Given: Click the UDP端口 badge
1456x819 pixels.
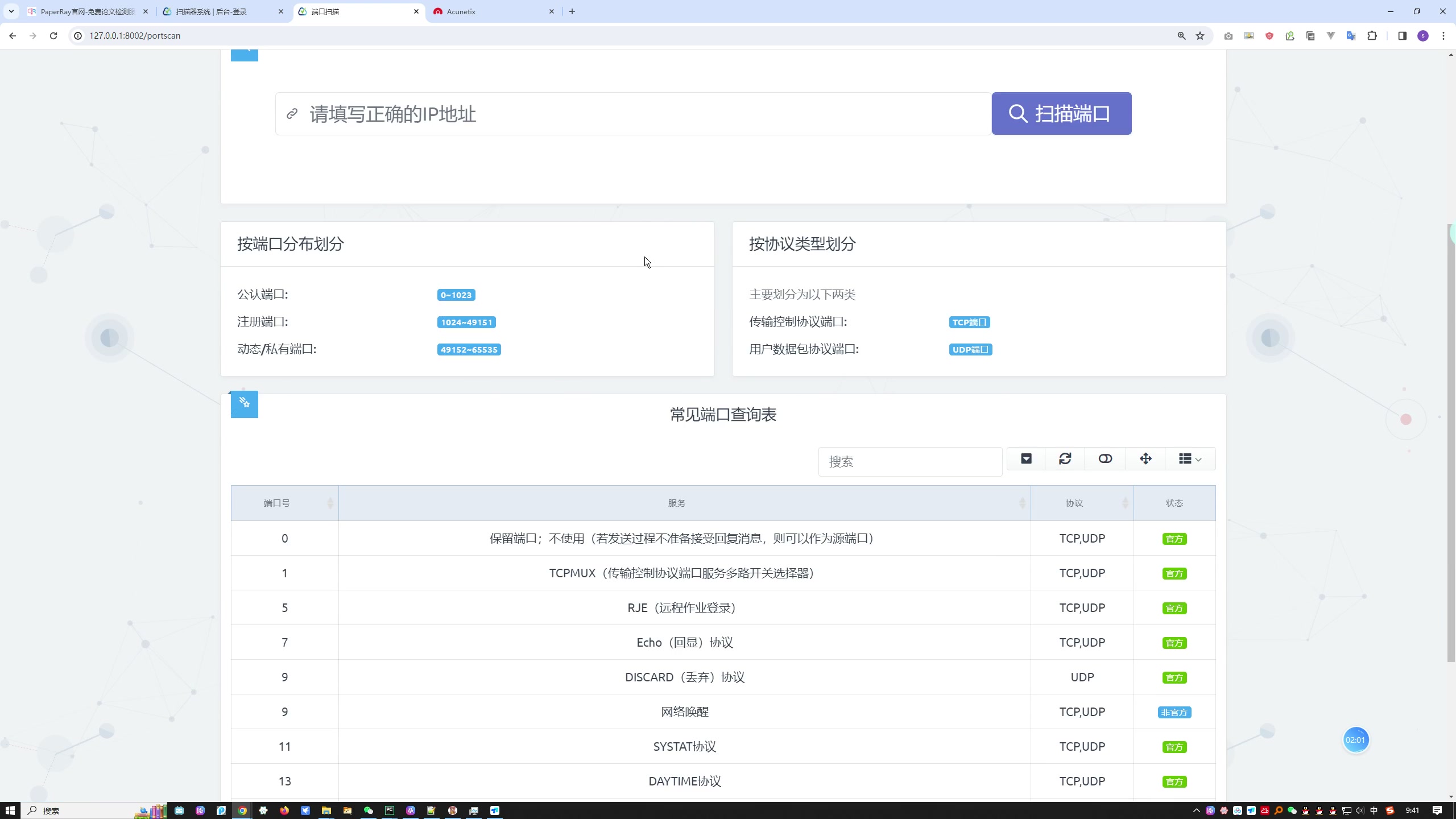Looking at the screenshot, I should pos(971,350).
